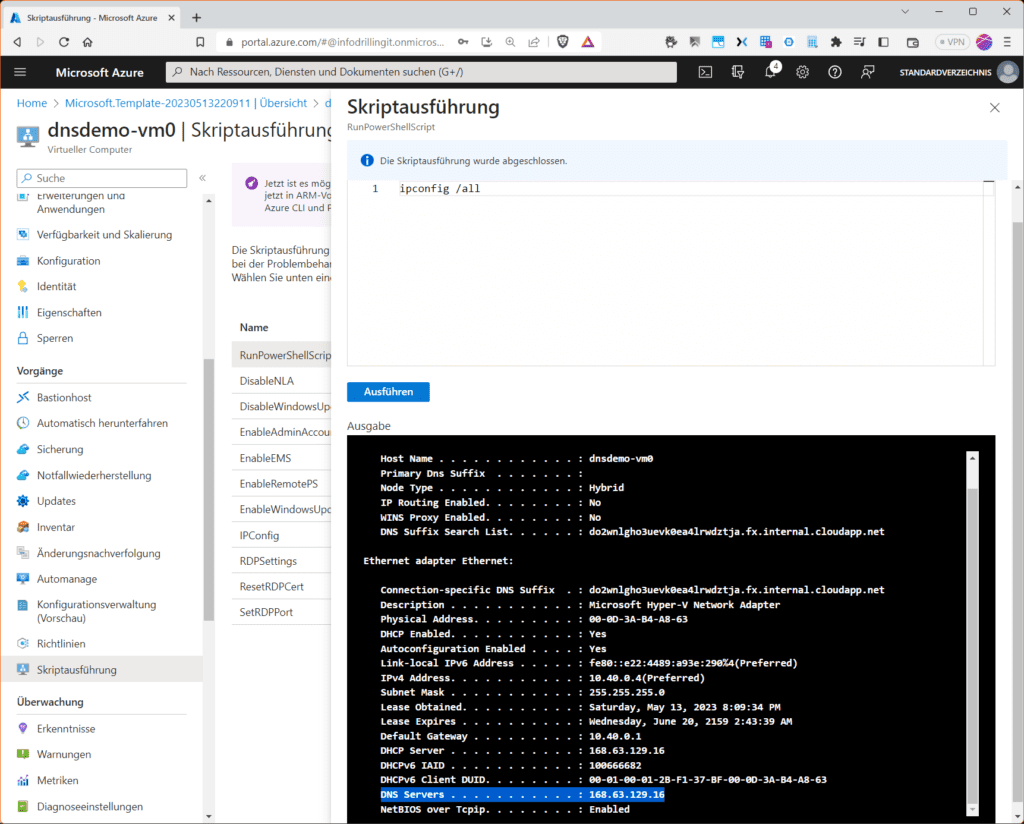Open the browser extensions puzzle icon

(x=836, y=42)
